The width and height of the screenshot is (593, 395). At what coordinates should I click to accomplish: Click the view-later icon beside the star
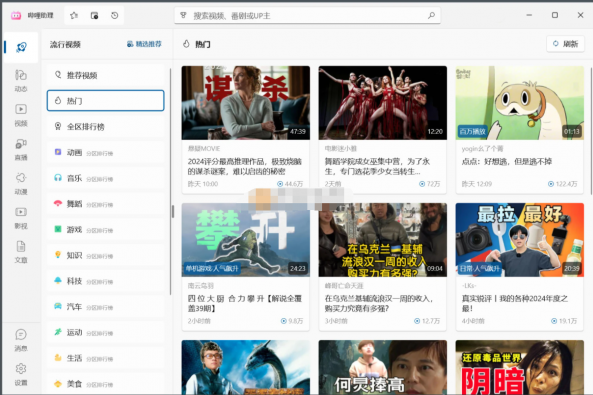point(94,16)
